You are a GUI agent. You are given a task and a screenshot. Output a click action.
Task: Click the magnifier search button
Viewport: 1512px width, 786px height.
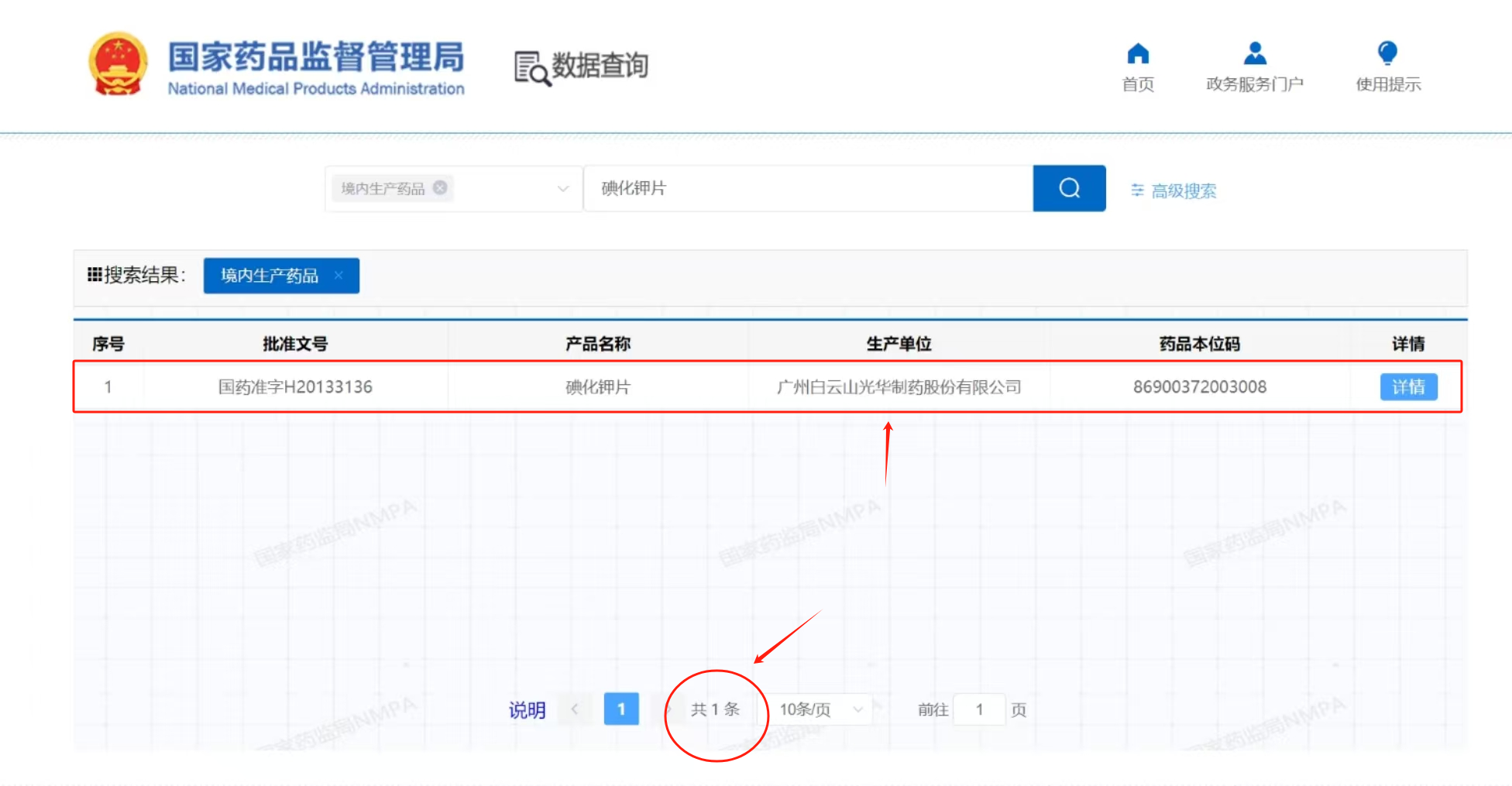point(1069,188)
